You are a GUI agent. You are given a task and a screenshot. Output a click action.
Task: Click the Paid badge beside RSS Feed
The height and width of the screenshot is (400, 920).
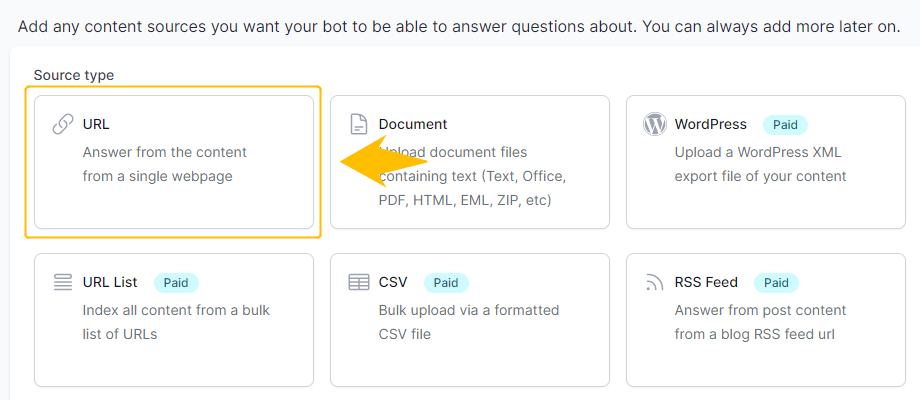pos(776,283)
